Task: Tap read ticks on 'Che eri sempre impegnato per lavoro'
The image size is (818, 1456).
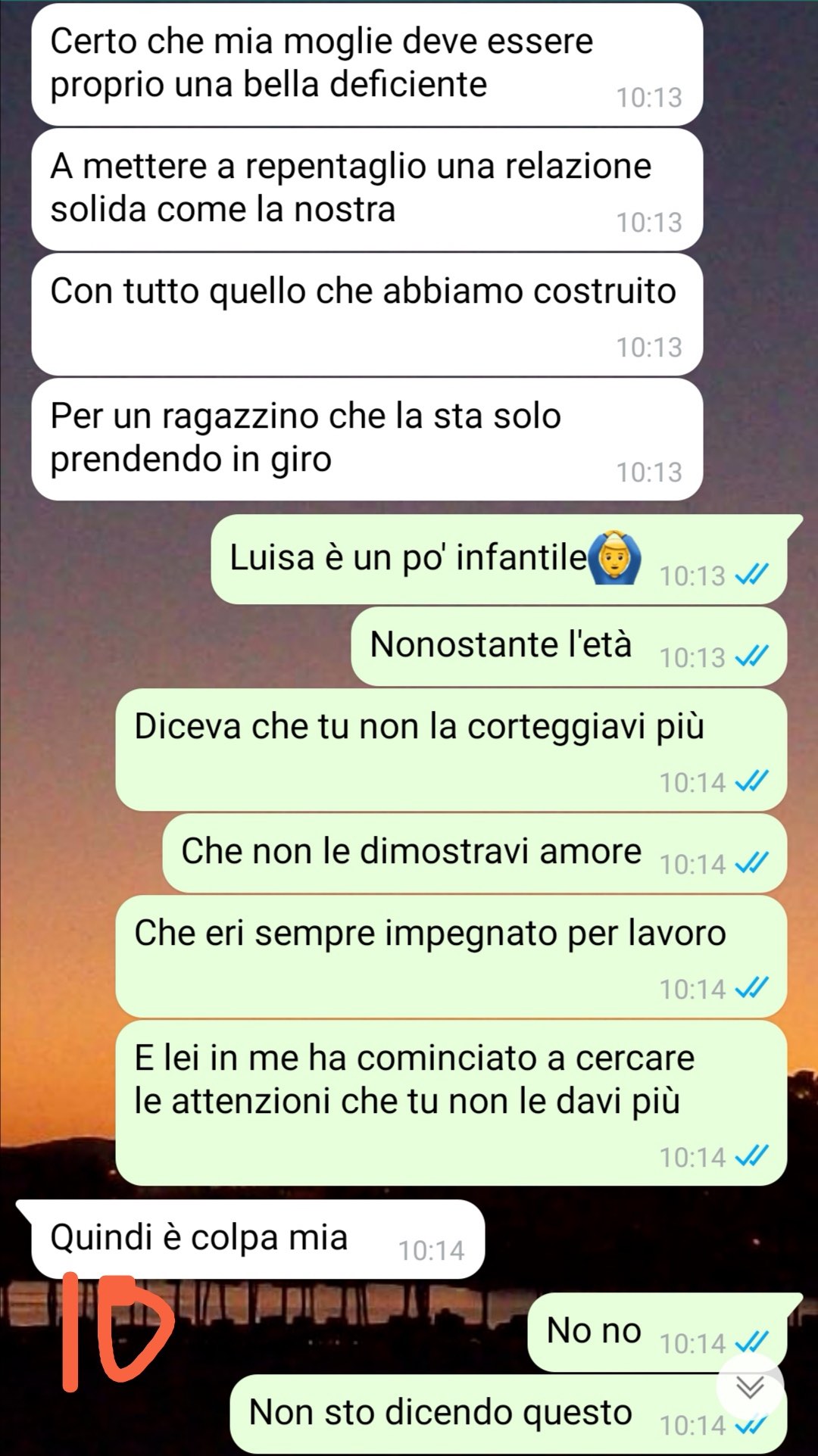Action: click(751, 987)
